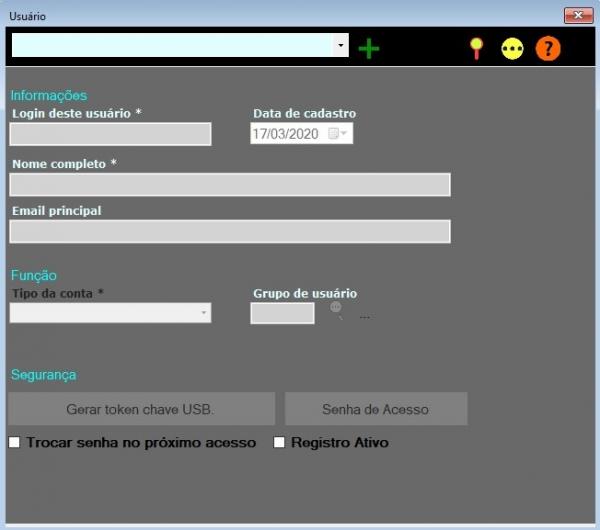Open the Data de cadastro date dropdown arrow
This screenshot has width=600, height=530.
(x=345, y=134)
